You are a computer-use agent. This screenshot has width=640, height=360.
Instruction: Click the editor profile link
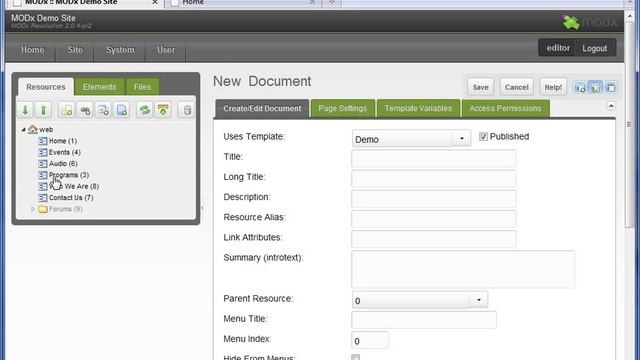[558, 48]
